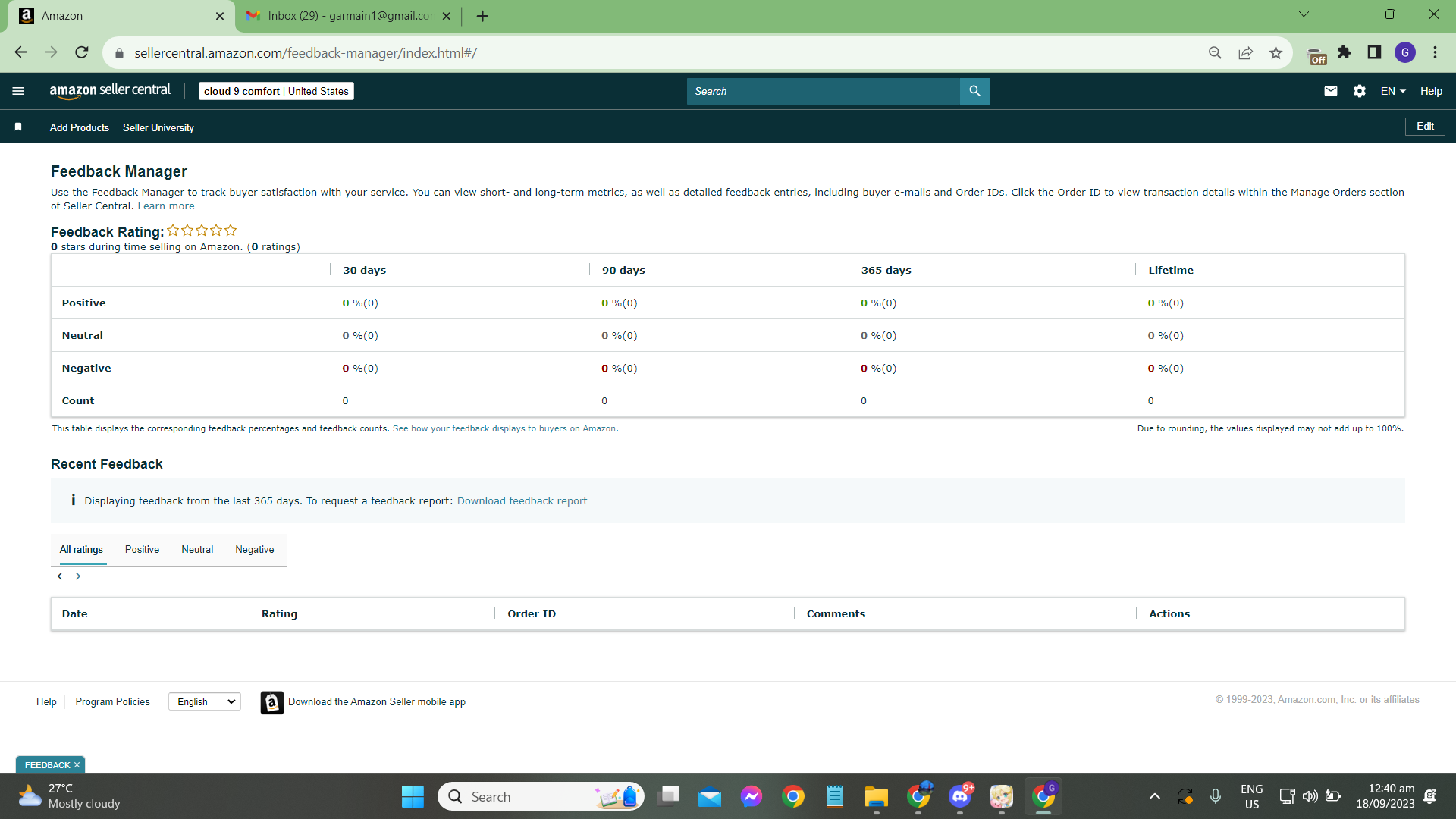
Task: Click the bookmark flag icon
Action: tap(18, 127)
